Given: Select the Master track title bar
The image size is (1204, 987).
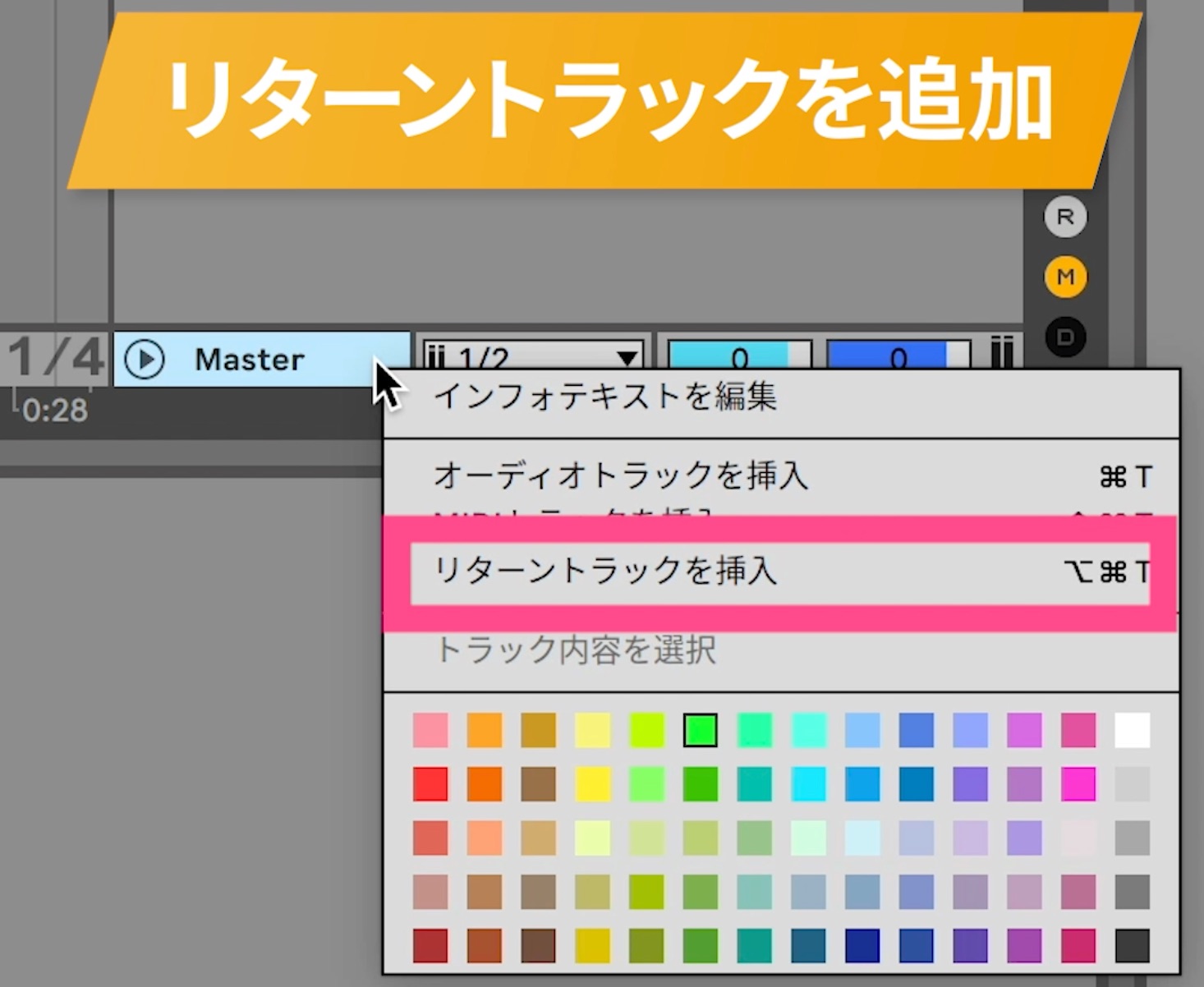Looking at the screenshot, I should click(261, 359).
